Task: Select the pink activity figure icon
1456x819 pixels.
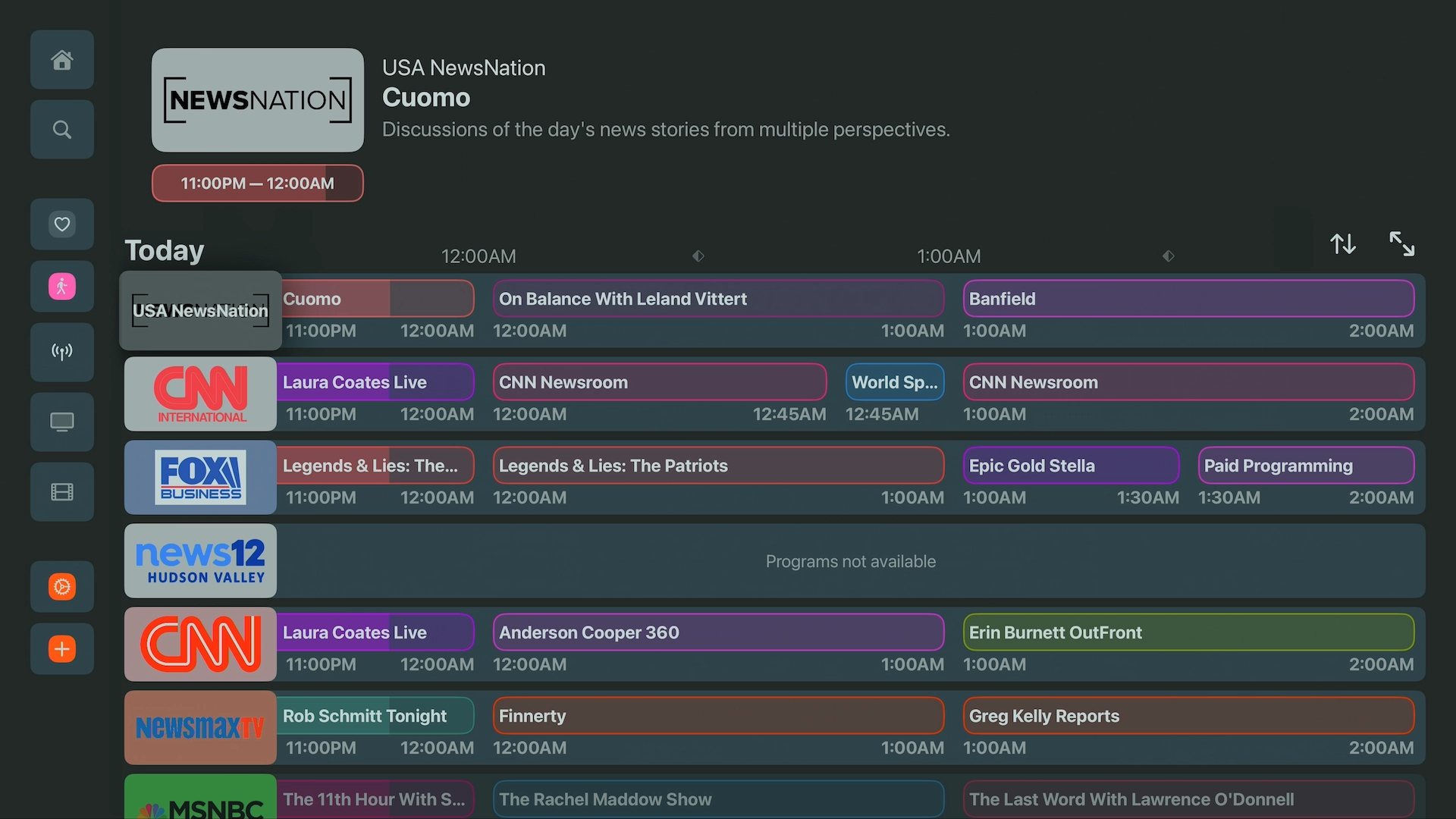Action: (62, 287)
